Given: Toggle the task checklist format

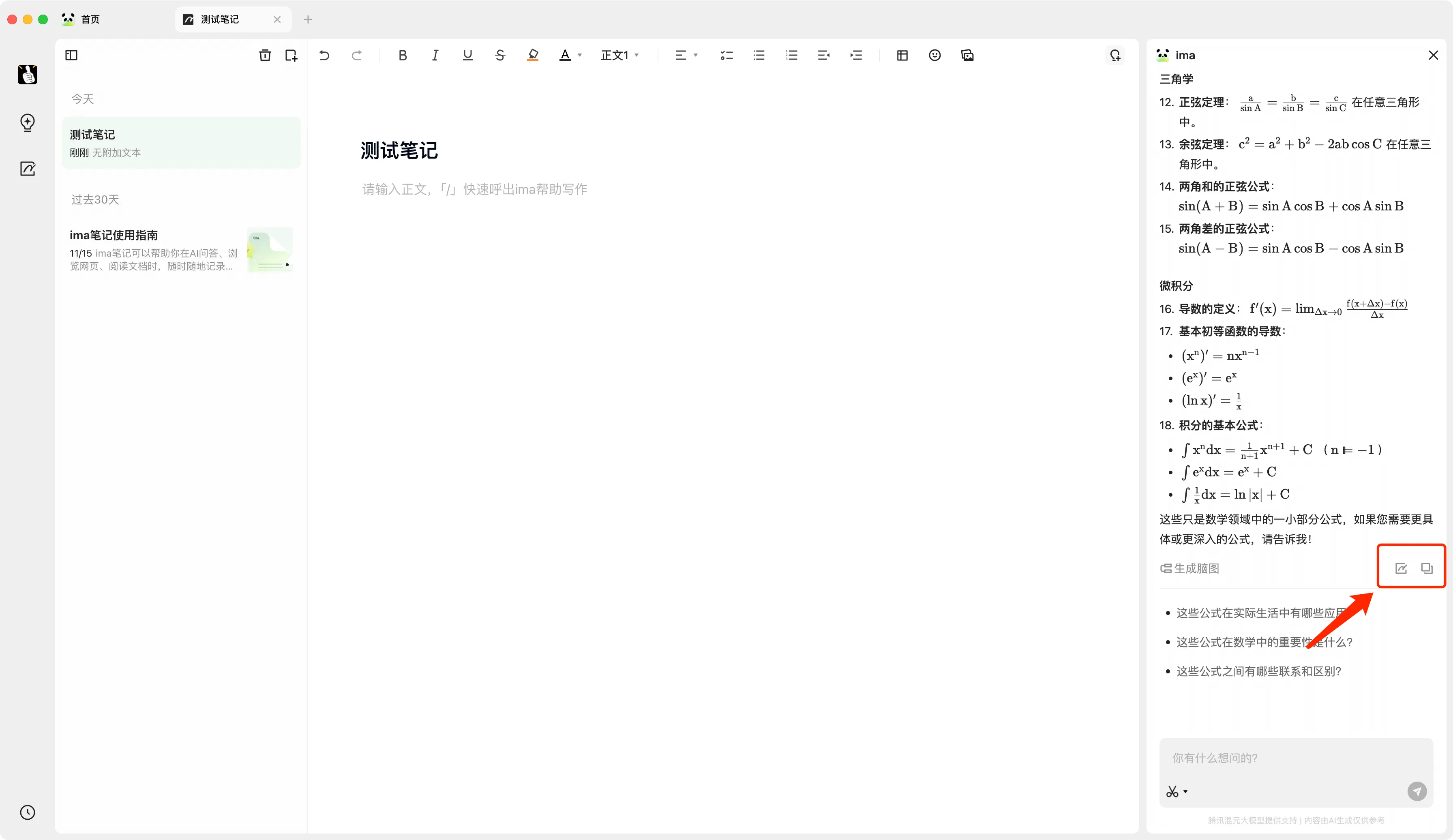Looking at the screenshot, I should [x=726, y=56].
